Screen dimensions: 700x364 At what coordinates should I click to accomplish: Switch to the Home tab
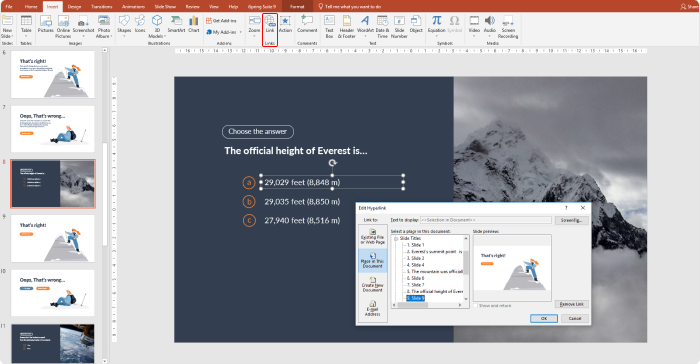tap(31, 7)
